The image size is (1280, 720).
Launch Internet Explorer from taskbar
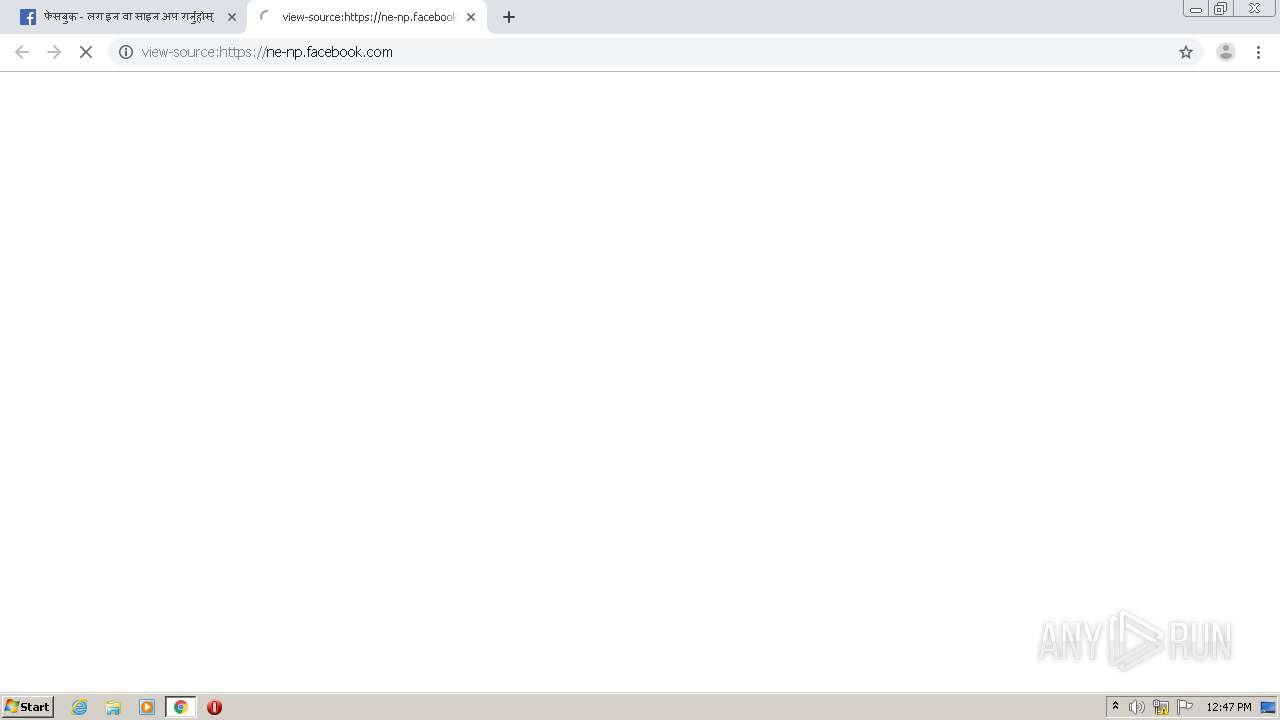(x=80, y=707)
